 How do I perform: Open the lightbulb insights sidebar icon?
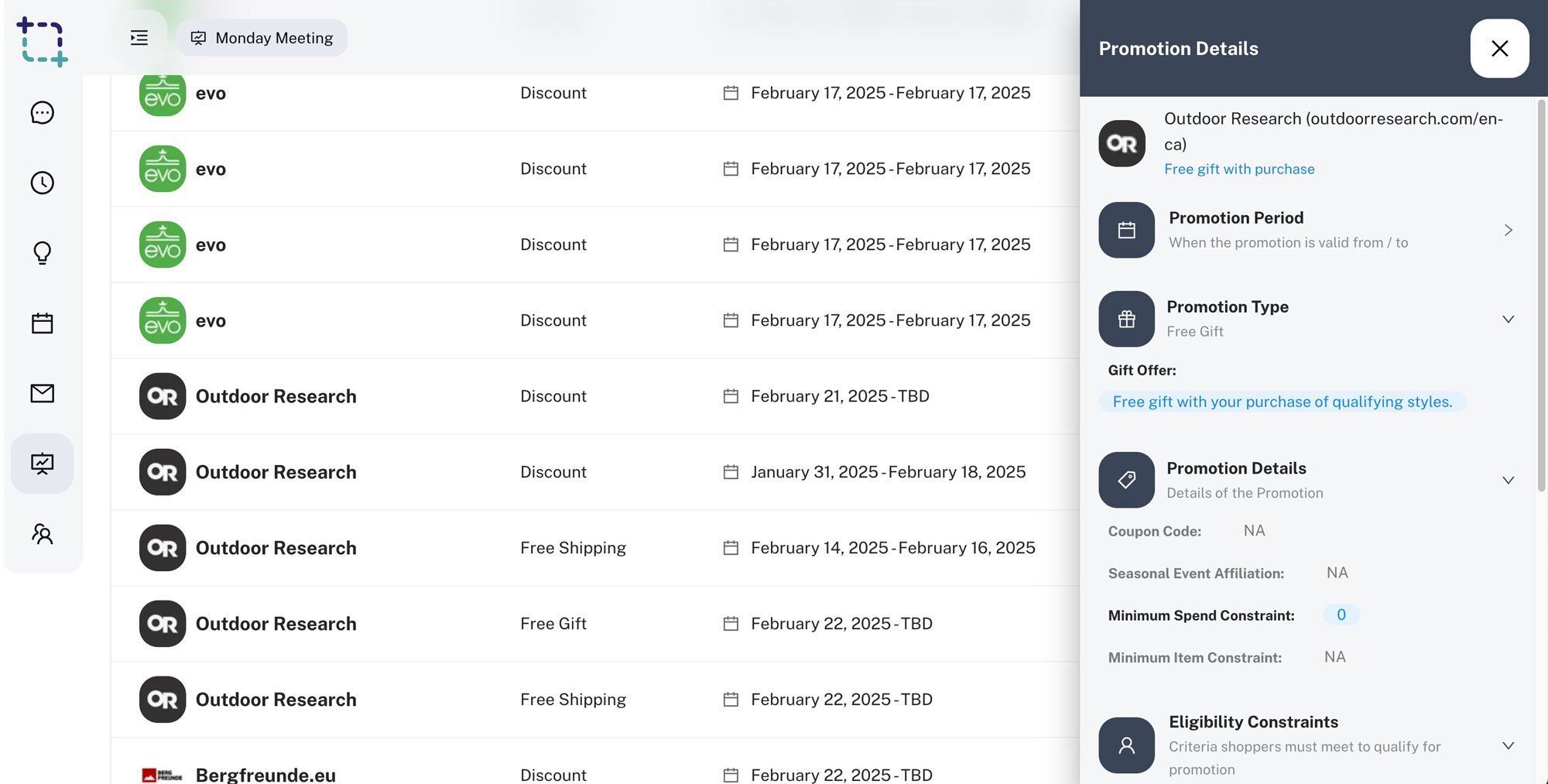tap(42, 253)
